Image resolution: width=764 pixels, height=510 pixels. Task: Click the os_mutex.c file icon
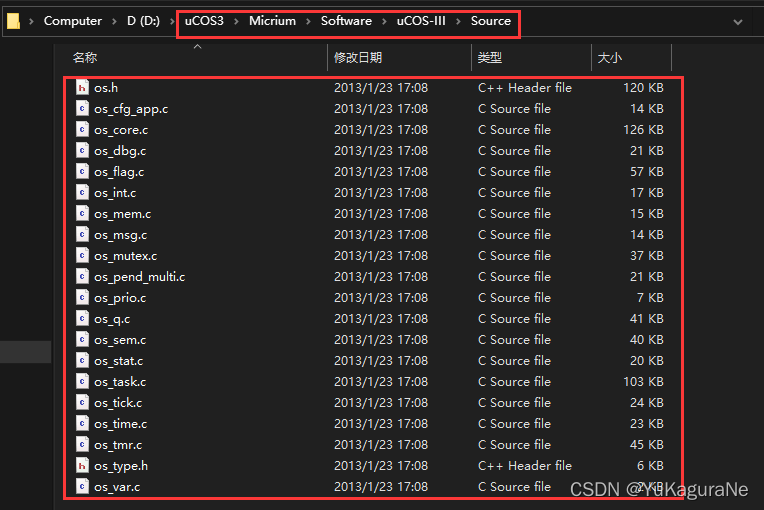pos(82,255)
